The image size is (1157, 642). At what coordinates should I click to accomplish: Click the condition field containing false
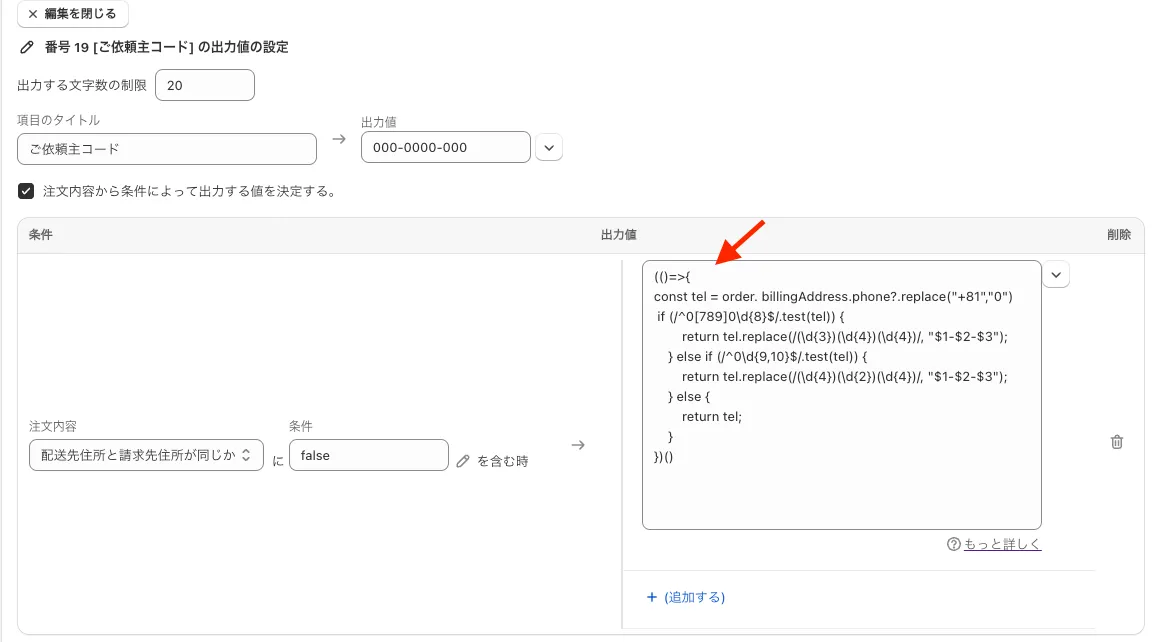pyautogui.click(x=368, y=455)
